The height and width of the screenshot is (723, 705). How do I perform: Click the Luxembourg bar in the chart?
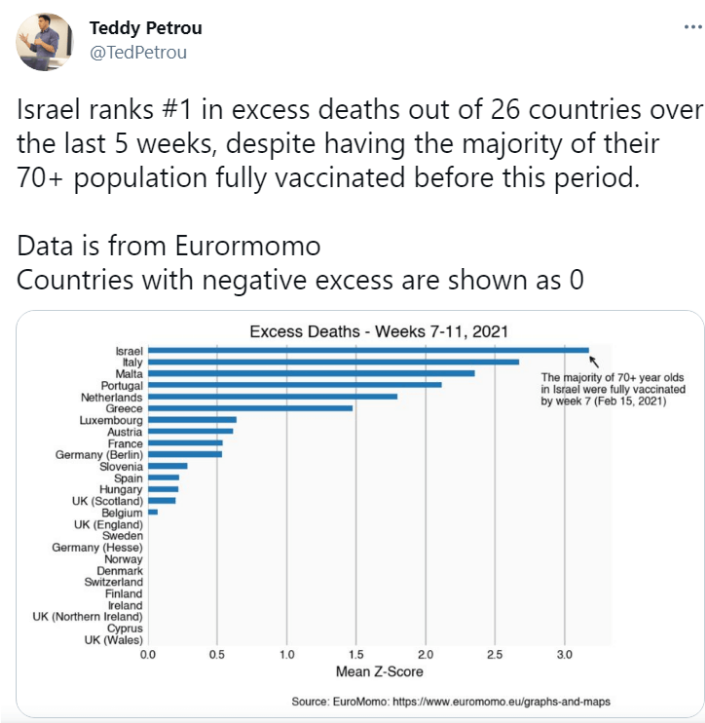pos(192,420)
